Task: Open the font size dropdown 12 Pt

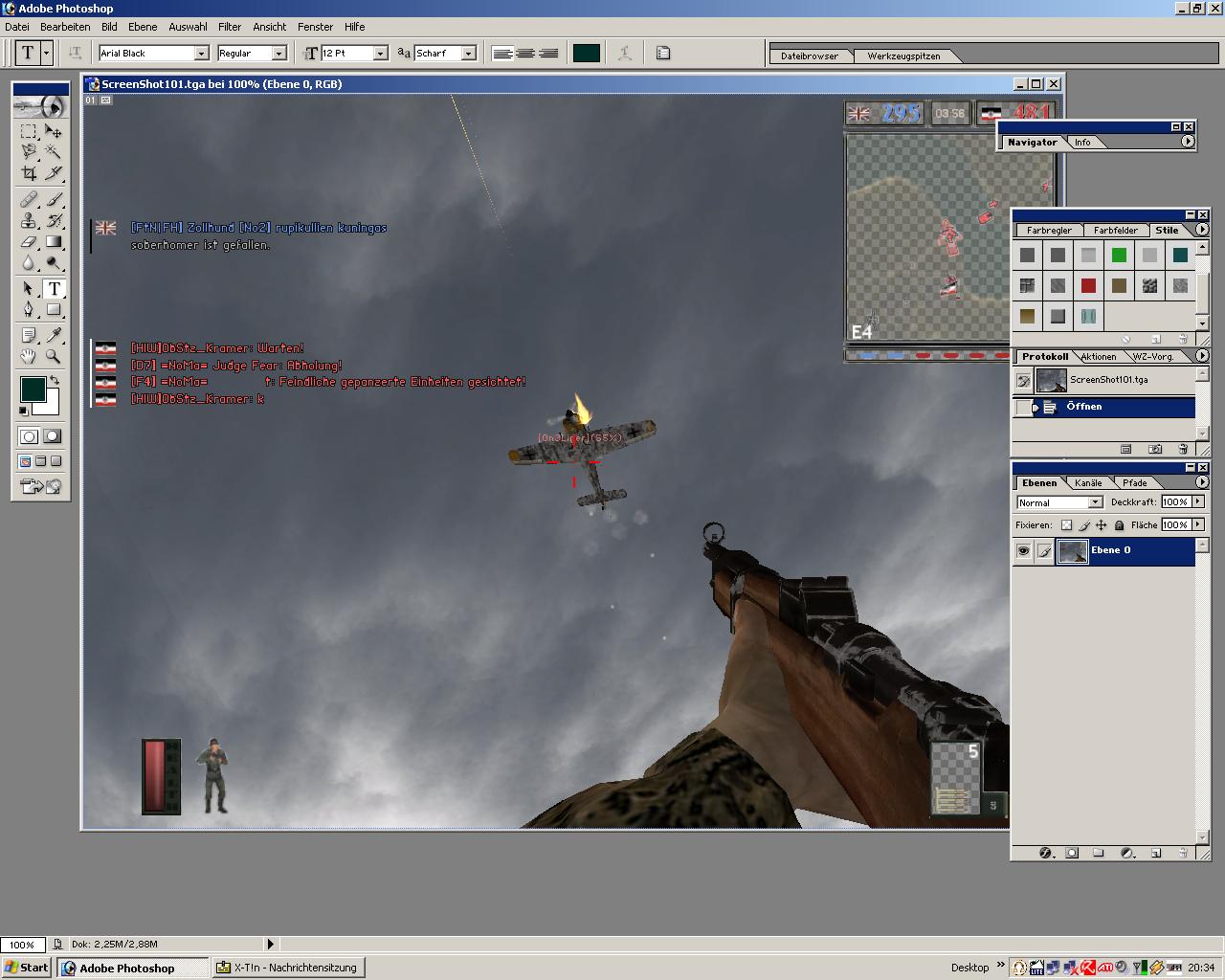Action: 380,54
